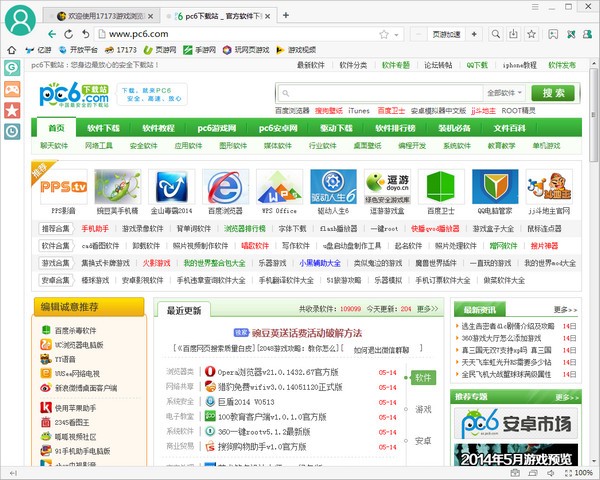Screen dimensions: 600x480
Task: Reload page with the refresh icon
Action: point(68,34)
